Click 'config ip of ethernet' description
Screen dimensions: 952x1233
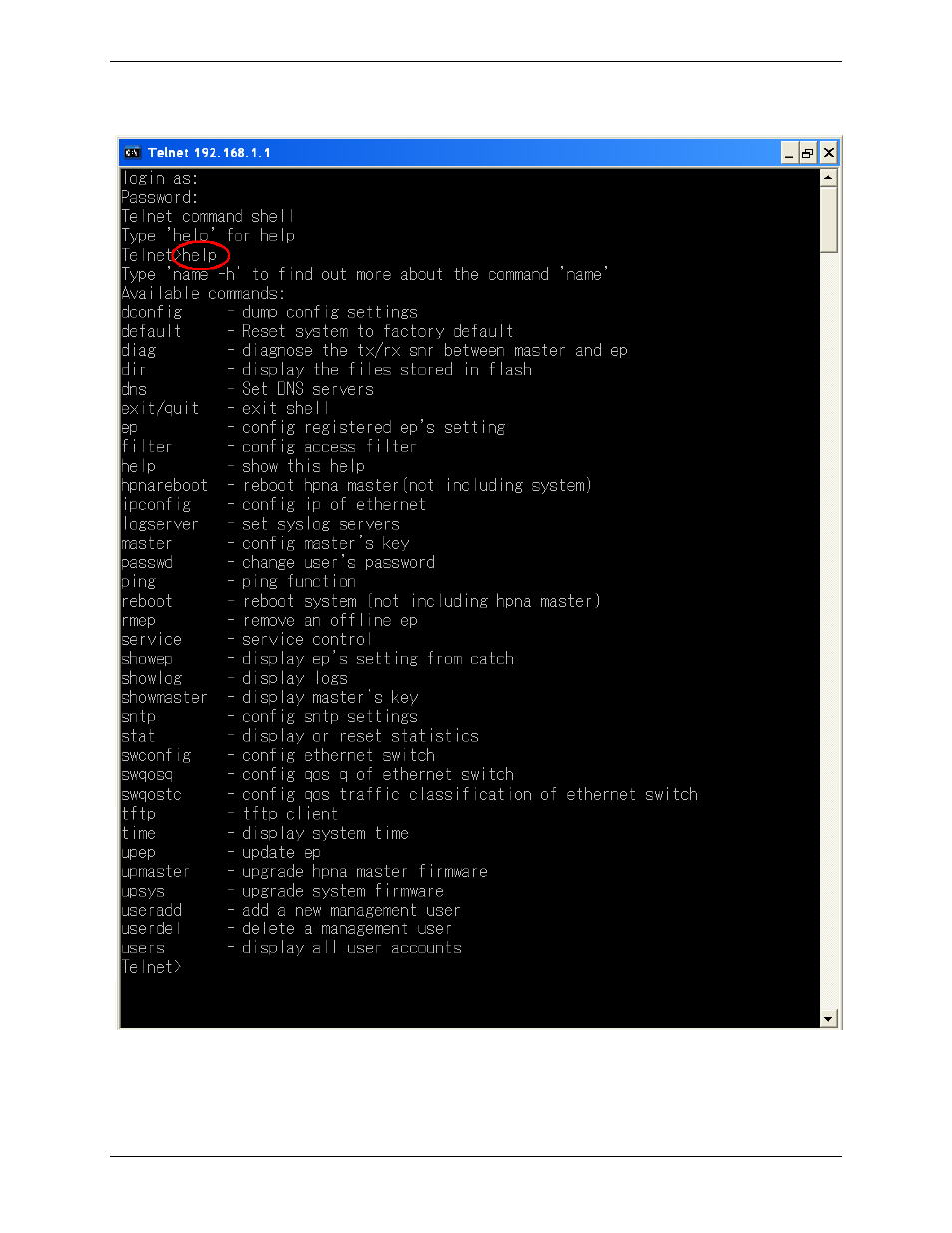[334, 505]
